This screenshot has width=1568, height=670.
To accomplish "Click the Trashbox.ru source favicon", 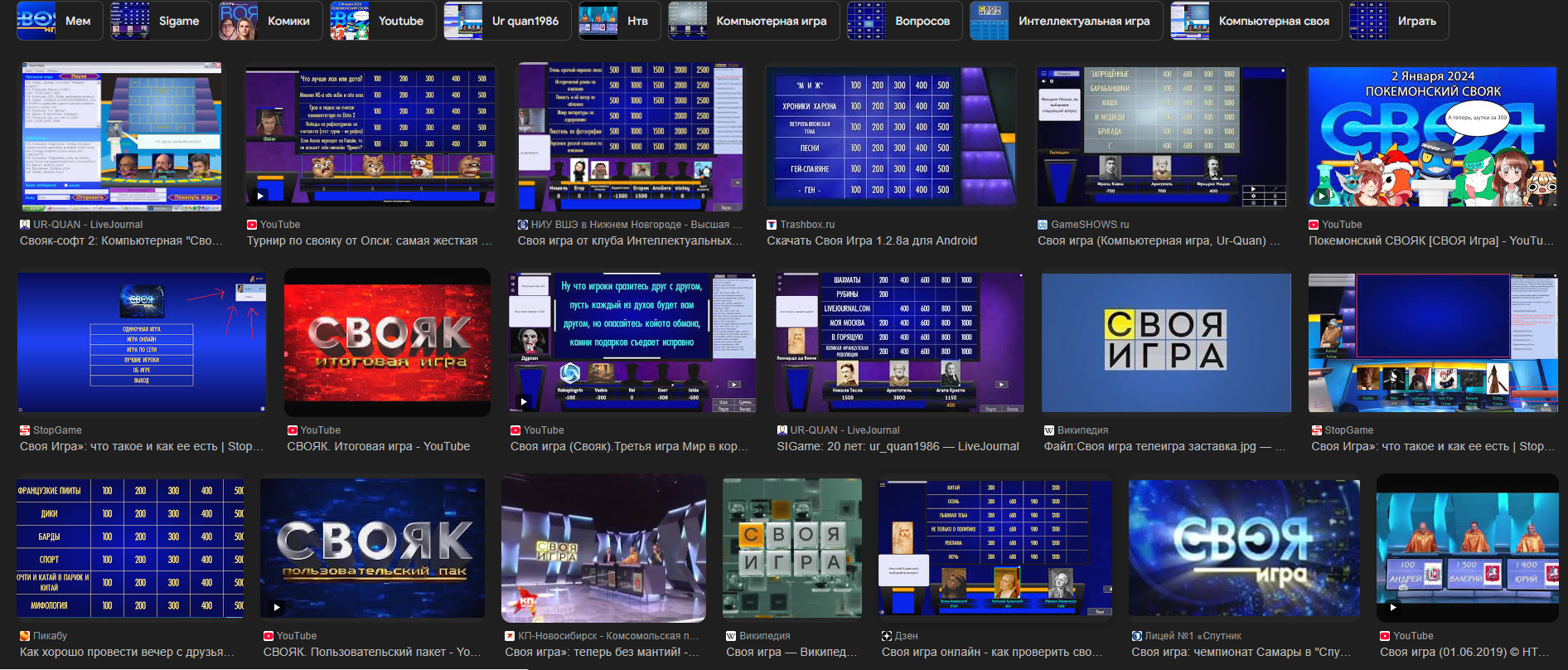I will pos(772,225).
